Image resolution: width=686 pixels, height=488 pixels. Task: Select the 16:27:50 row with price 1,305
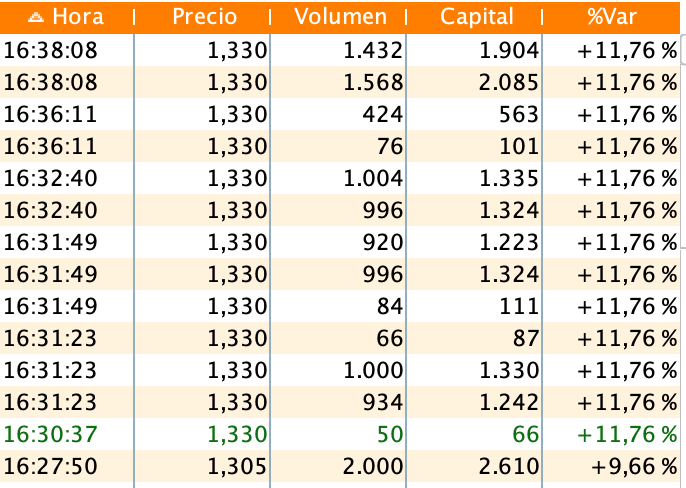click(x=340, y=466)
